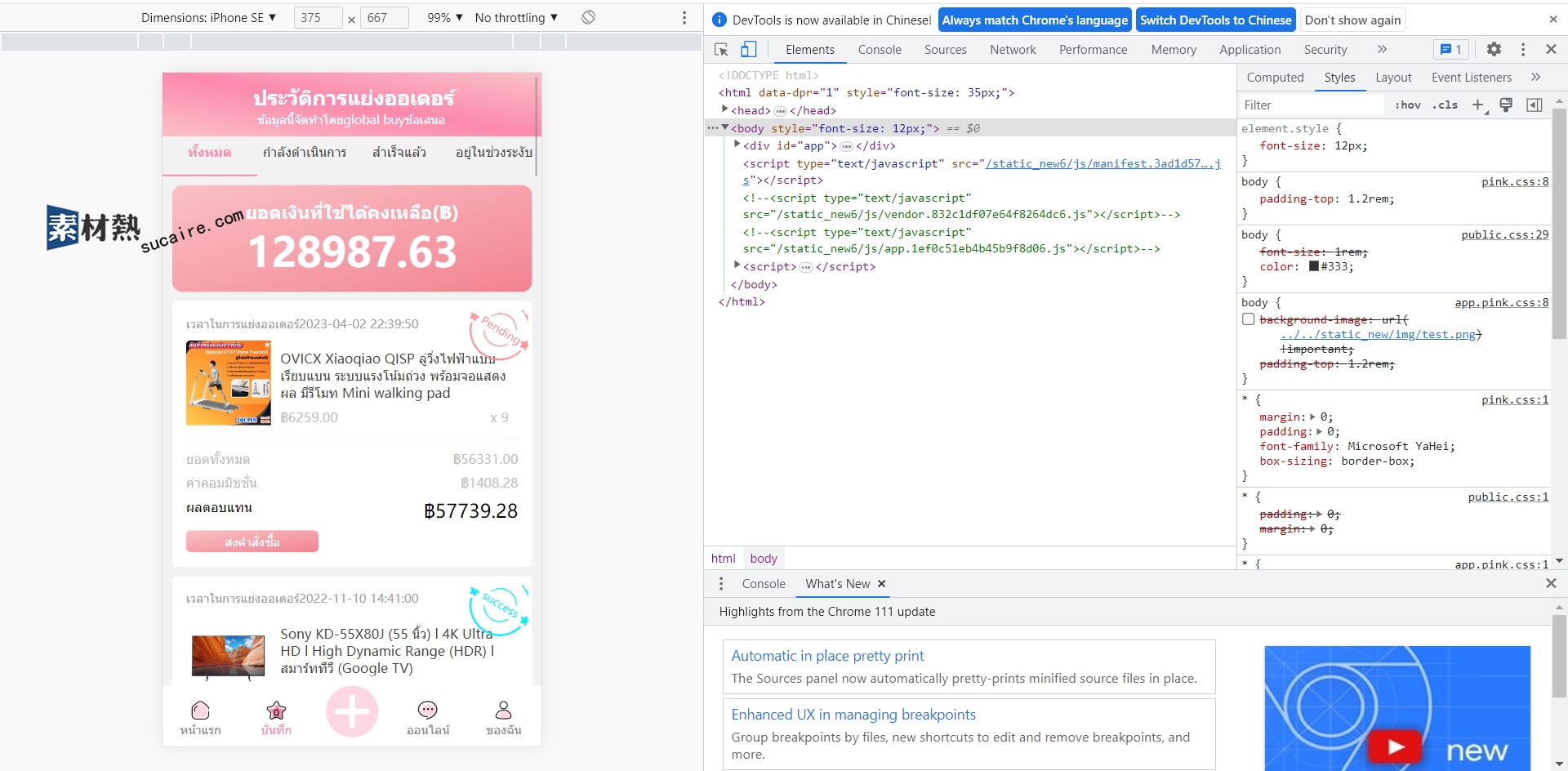Click Always match Chrome's language button

[x=1035, y=20]
